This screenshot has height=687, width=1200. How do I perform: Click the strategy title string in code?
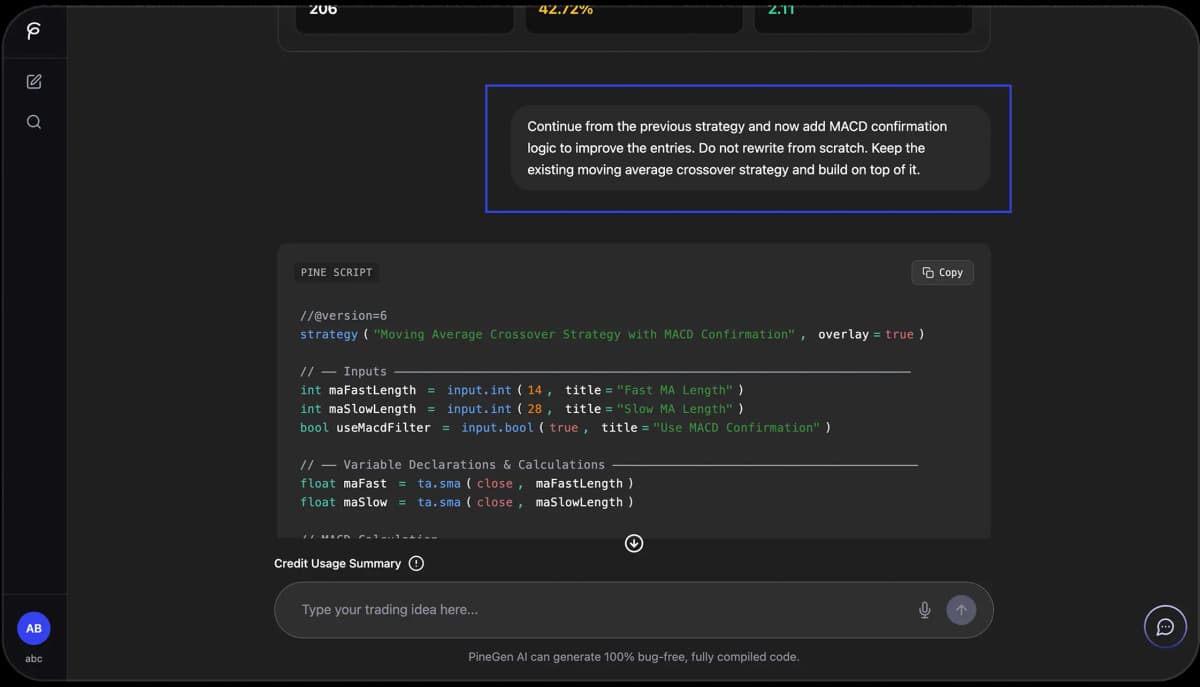584,334
